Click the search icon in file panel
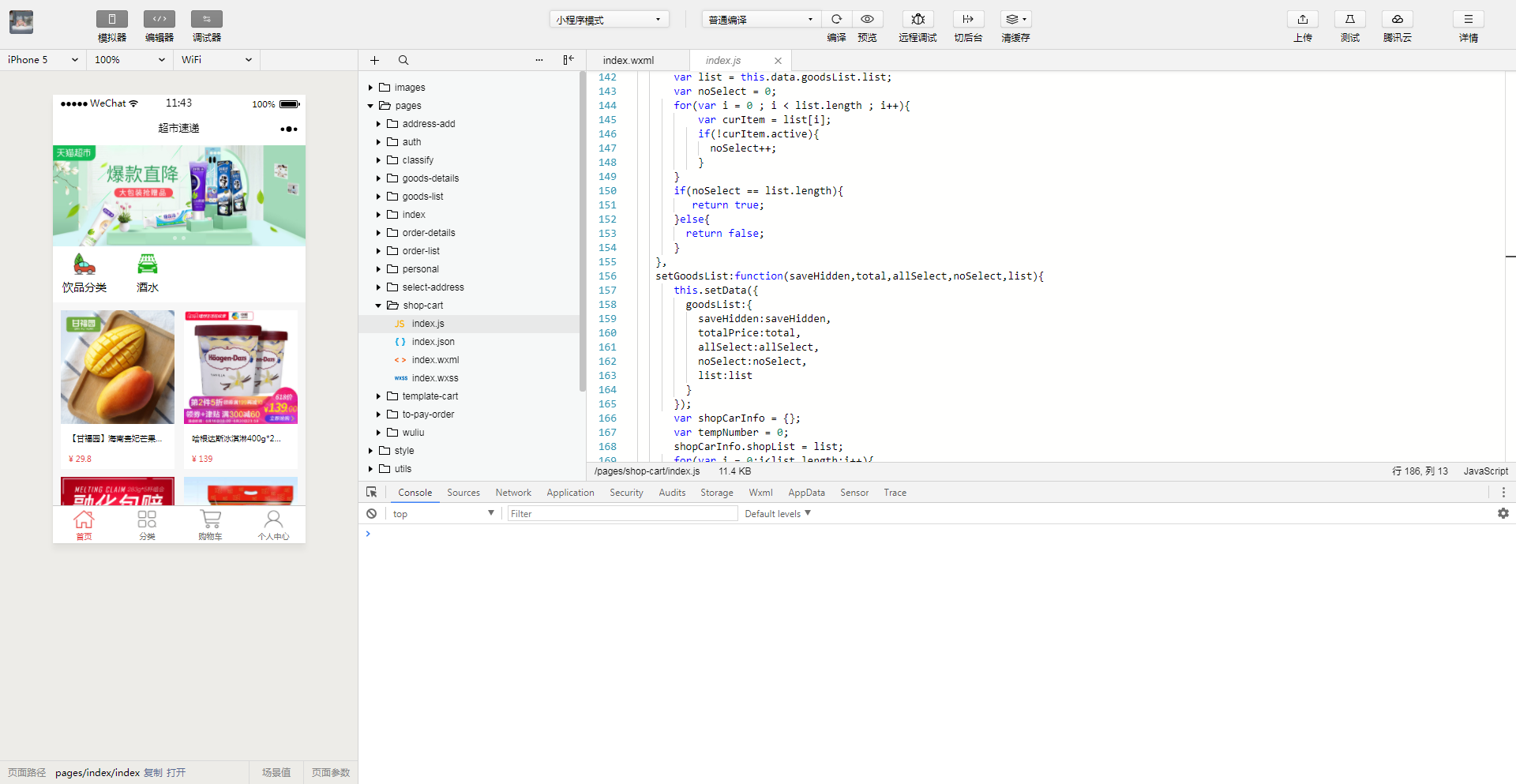 point(403,60)
